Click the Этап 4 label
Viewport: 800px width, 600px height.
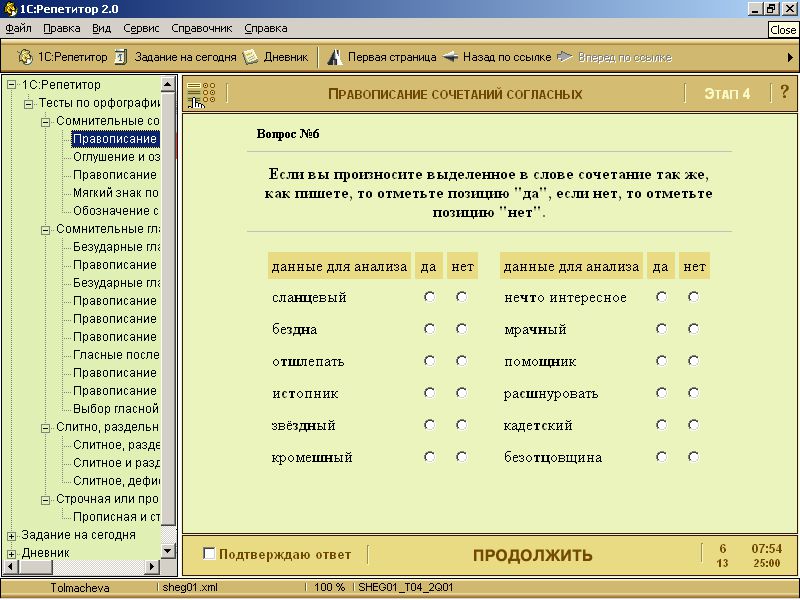pyautogui.click(x=726, y=94)
